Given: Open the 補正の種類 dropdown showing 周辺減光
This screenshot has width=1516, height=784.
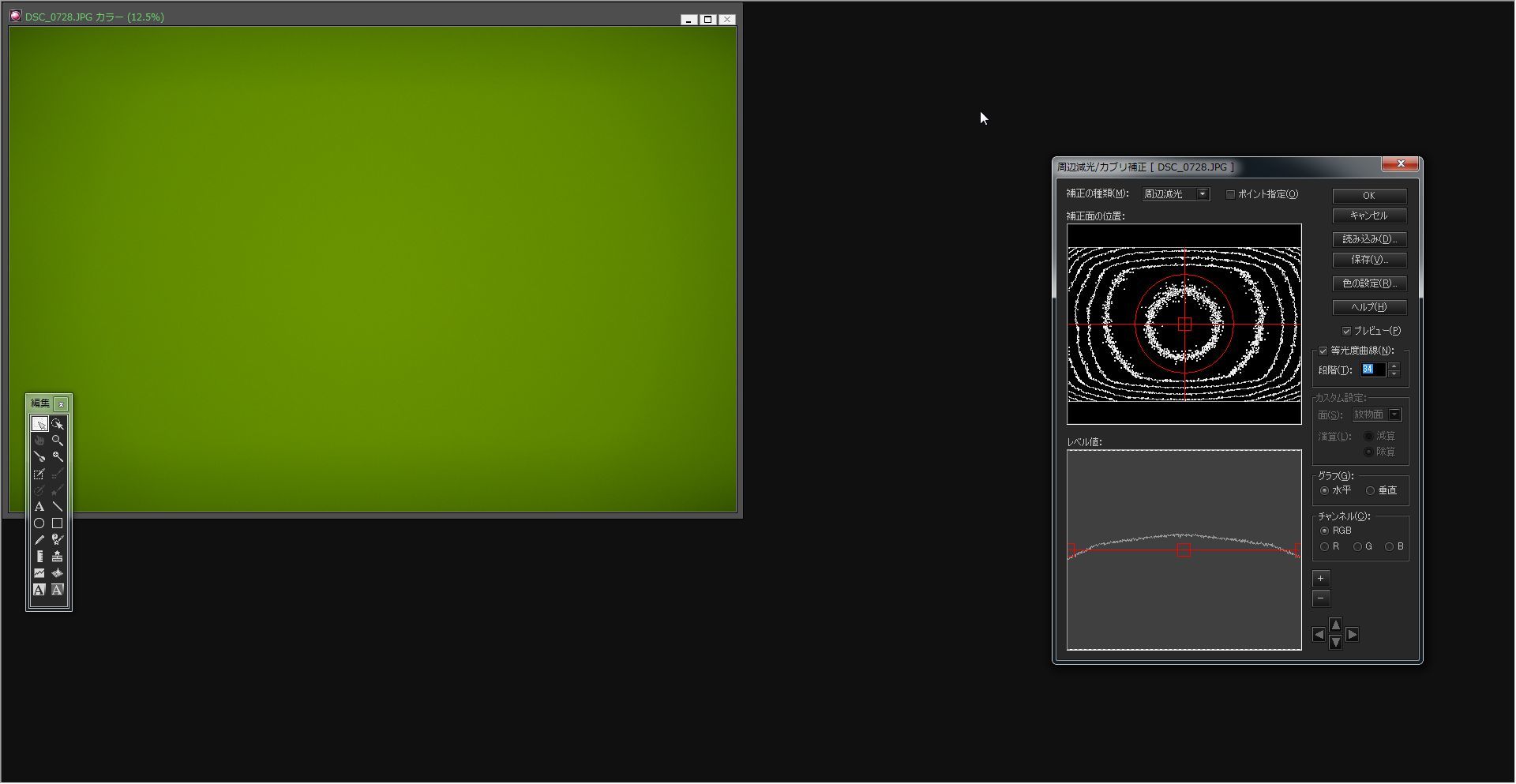Looking at the screenshot, I should tap(1176, 194).
